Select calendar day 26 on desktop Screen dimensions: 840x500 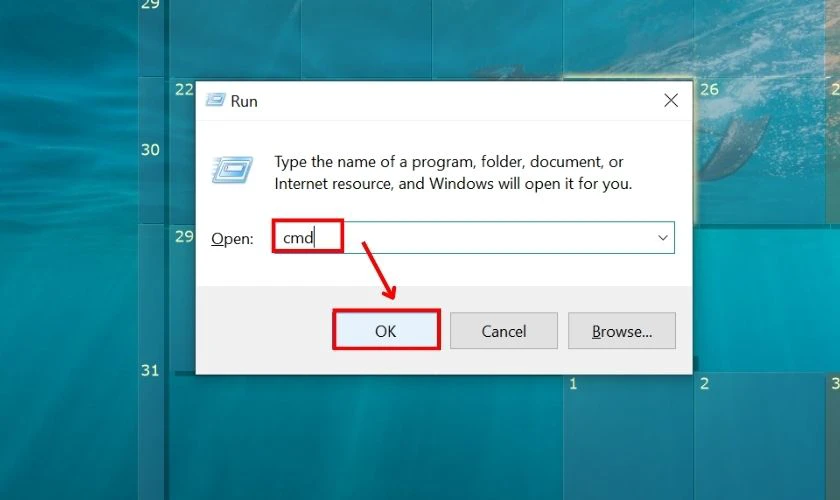tap(709, 89)
